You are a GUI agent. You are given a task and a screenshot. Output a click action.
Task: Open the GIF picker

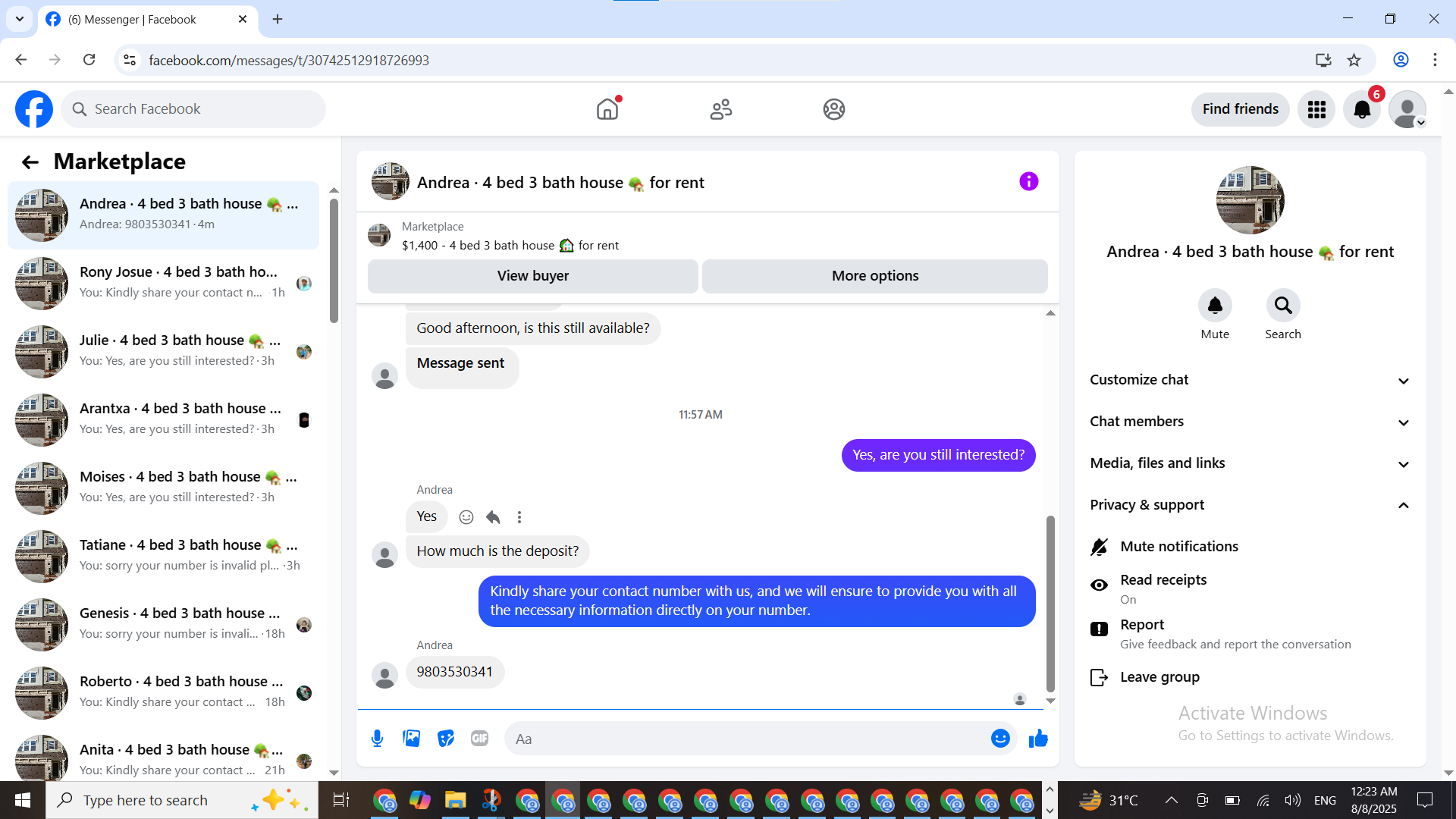pyautogui.click(x=479, y=739)
